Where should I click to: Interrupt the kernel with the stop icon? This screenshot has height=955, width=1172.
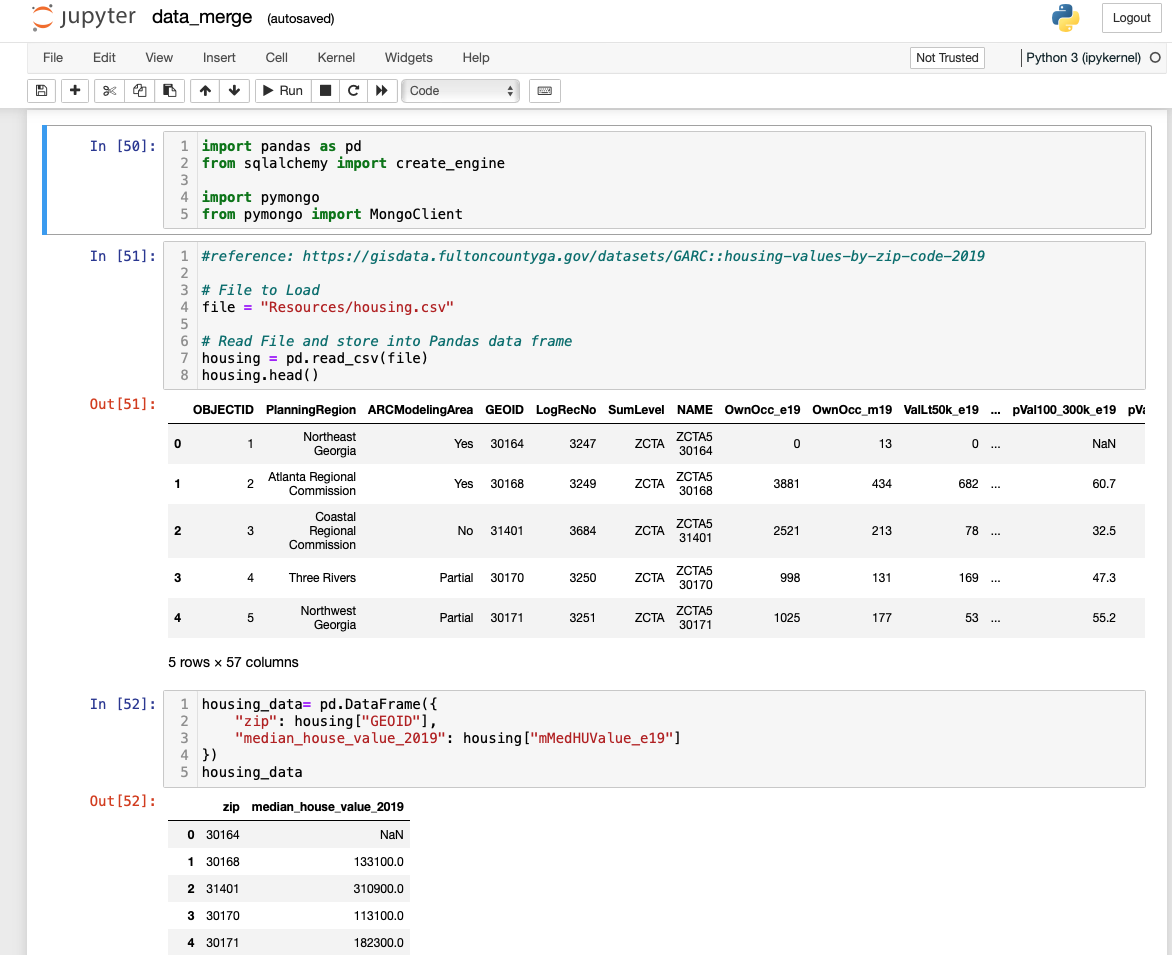(x=325, y=91)
